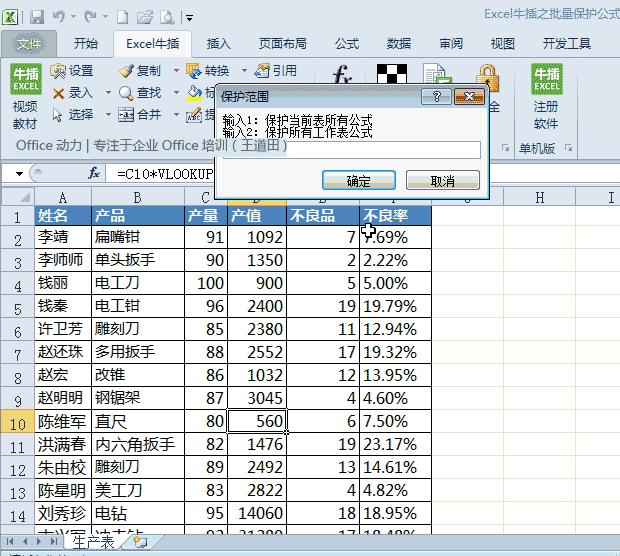
Task: Click the New document icon
Action: tap(123, 17)
